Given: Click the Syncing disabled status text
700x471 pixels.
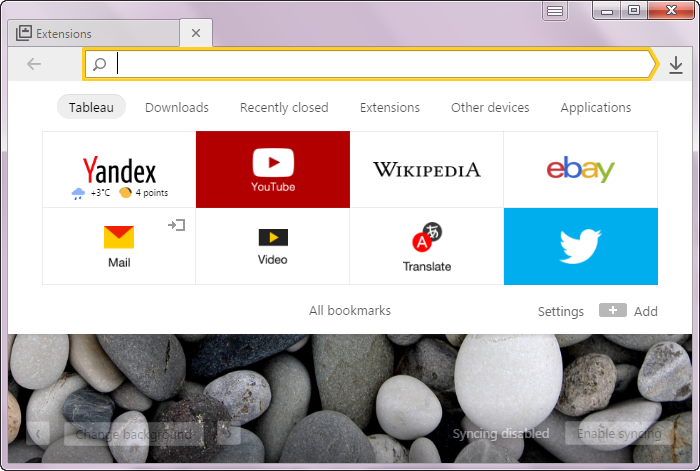Looking at the screenshot, I should 501,433.
